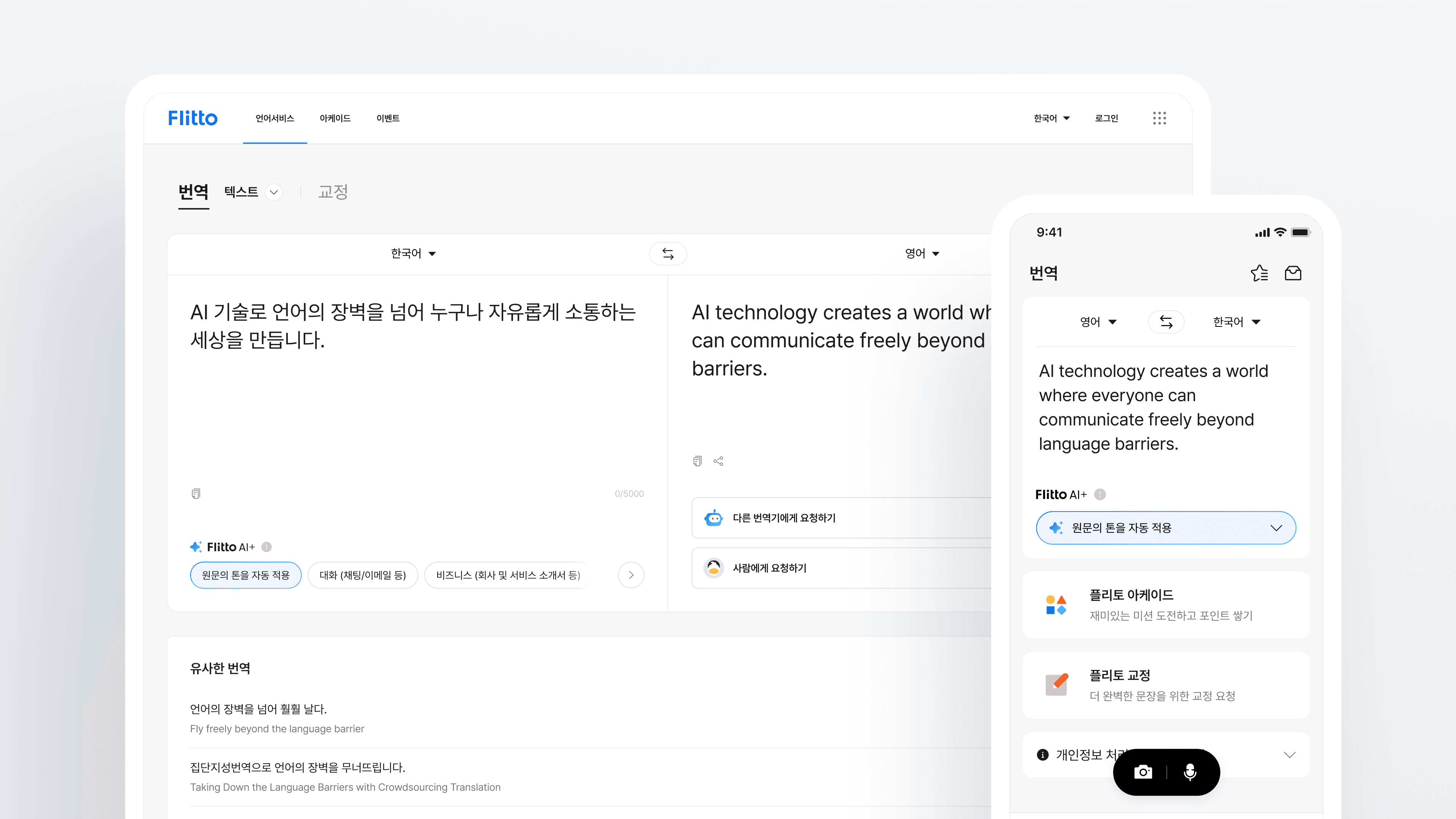Click the privacy info icon on mobile

(x=1043, y=755)
